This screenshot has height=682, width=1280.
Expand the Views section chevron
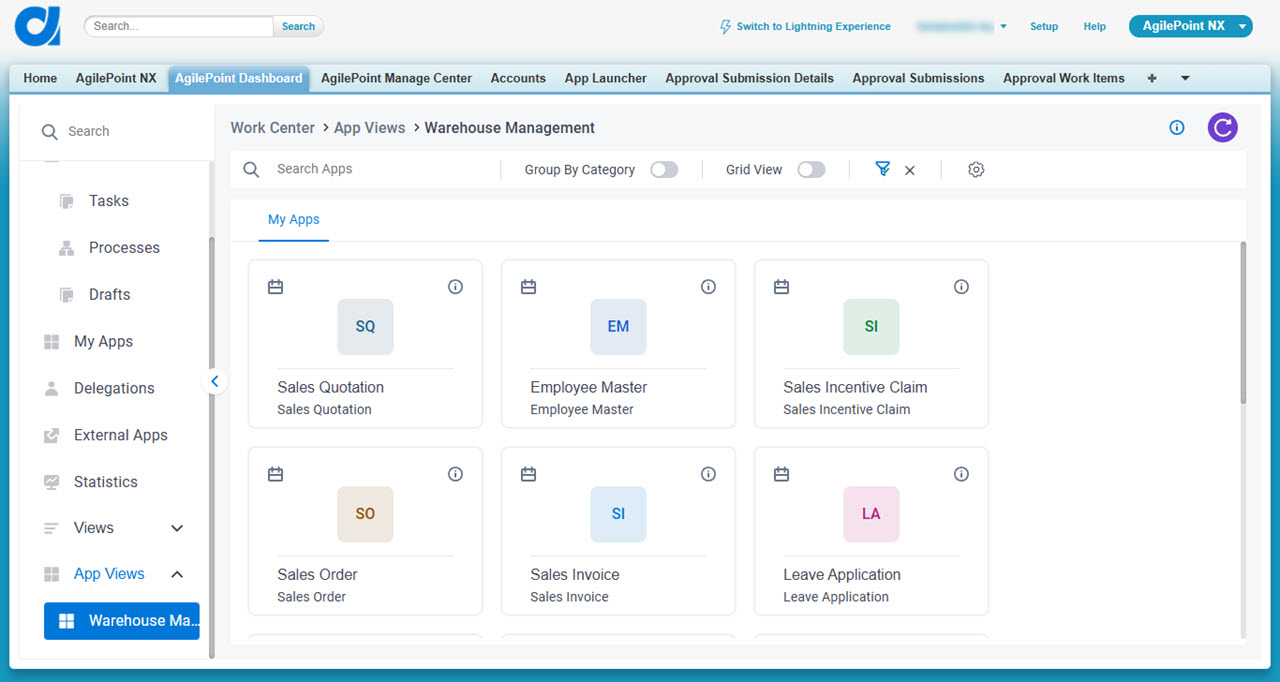pos(177,528)
